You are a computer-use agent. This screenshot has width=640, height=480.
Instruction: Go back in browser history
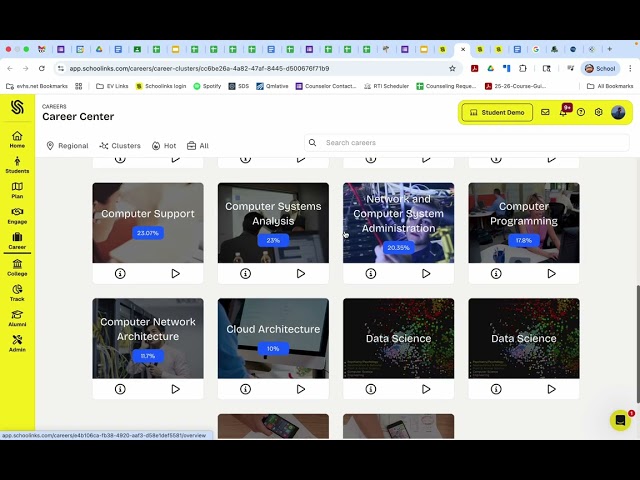[x=10, y=68]
